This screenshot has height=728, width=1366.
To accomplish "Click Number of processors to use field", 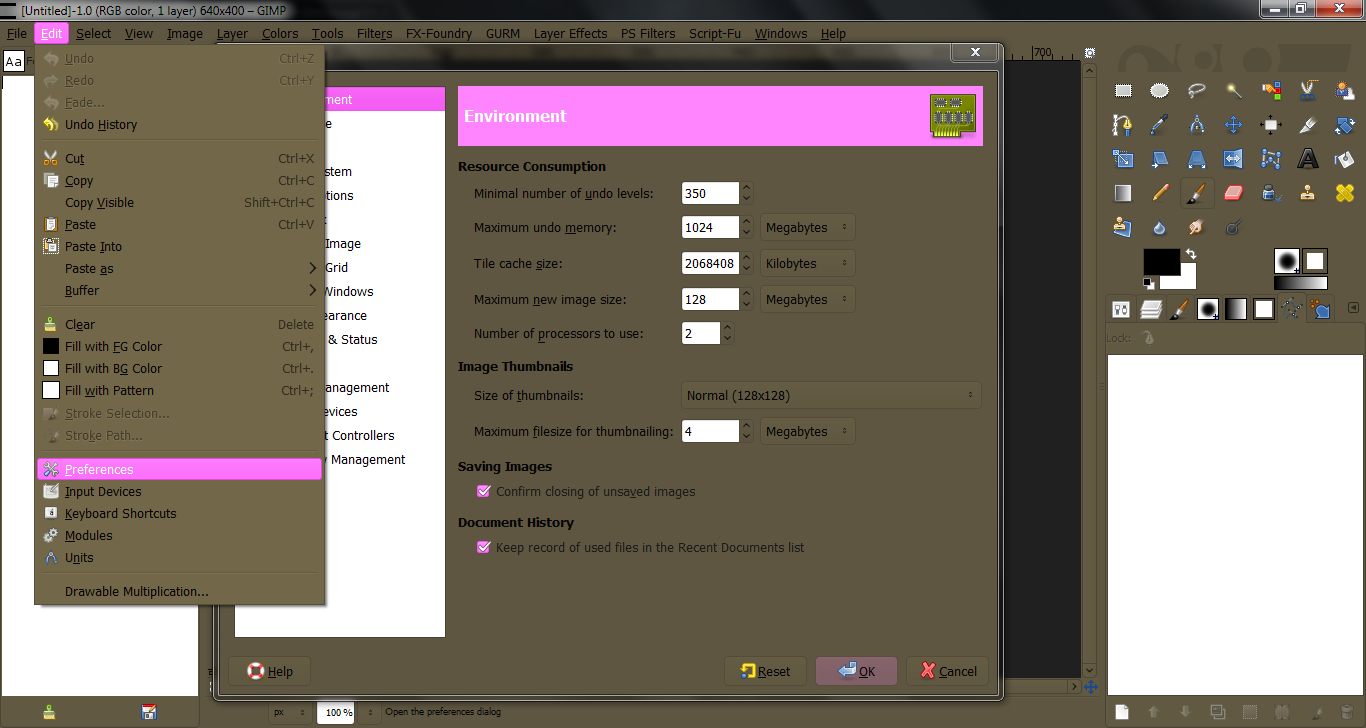I will click(701, 333).
